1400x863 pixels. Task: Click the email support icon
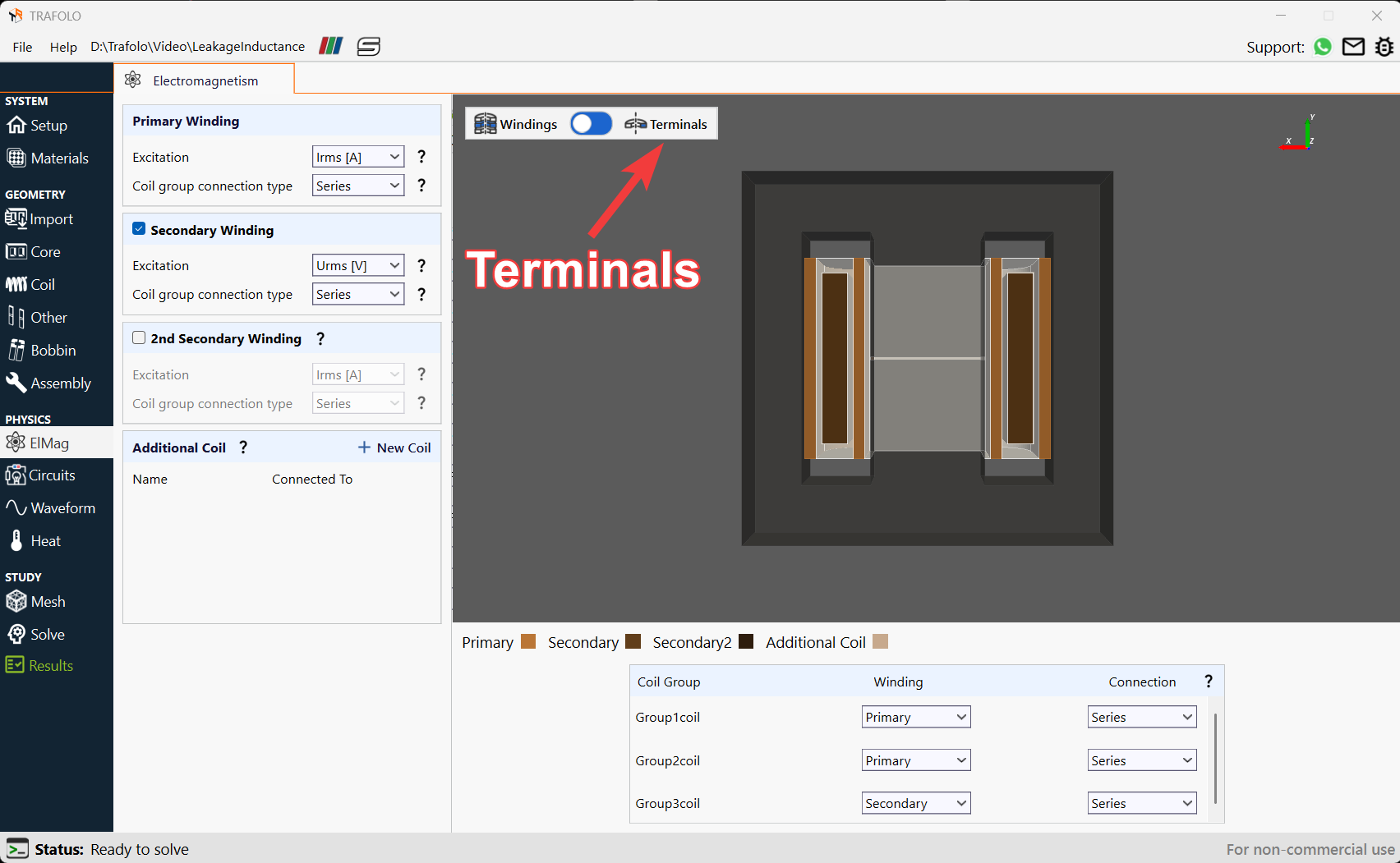click(x=1353, y=47)
